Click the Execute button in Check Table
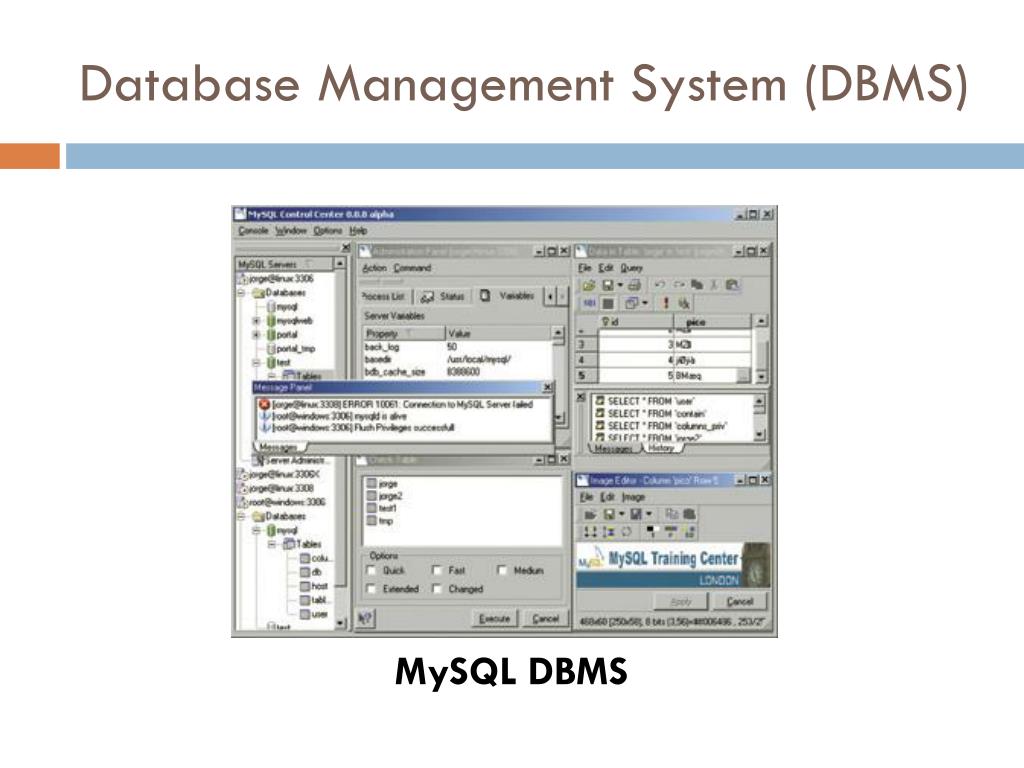The height and width of the screenshot is (768, 1024). pyautogui.click(x=494, y=618)
